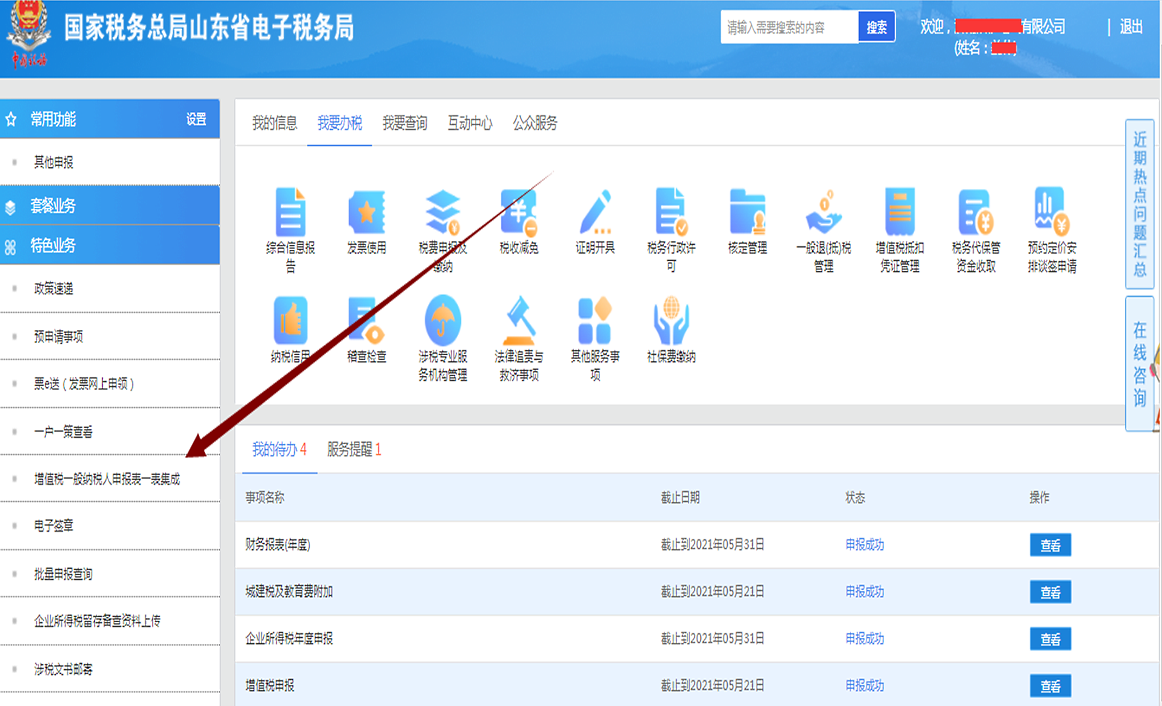The height and width of the screenshot is (706, 1162).
Task: Select 服务提醒 tab
Action: point(354,450)
